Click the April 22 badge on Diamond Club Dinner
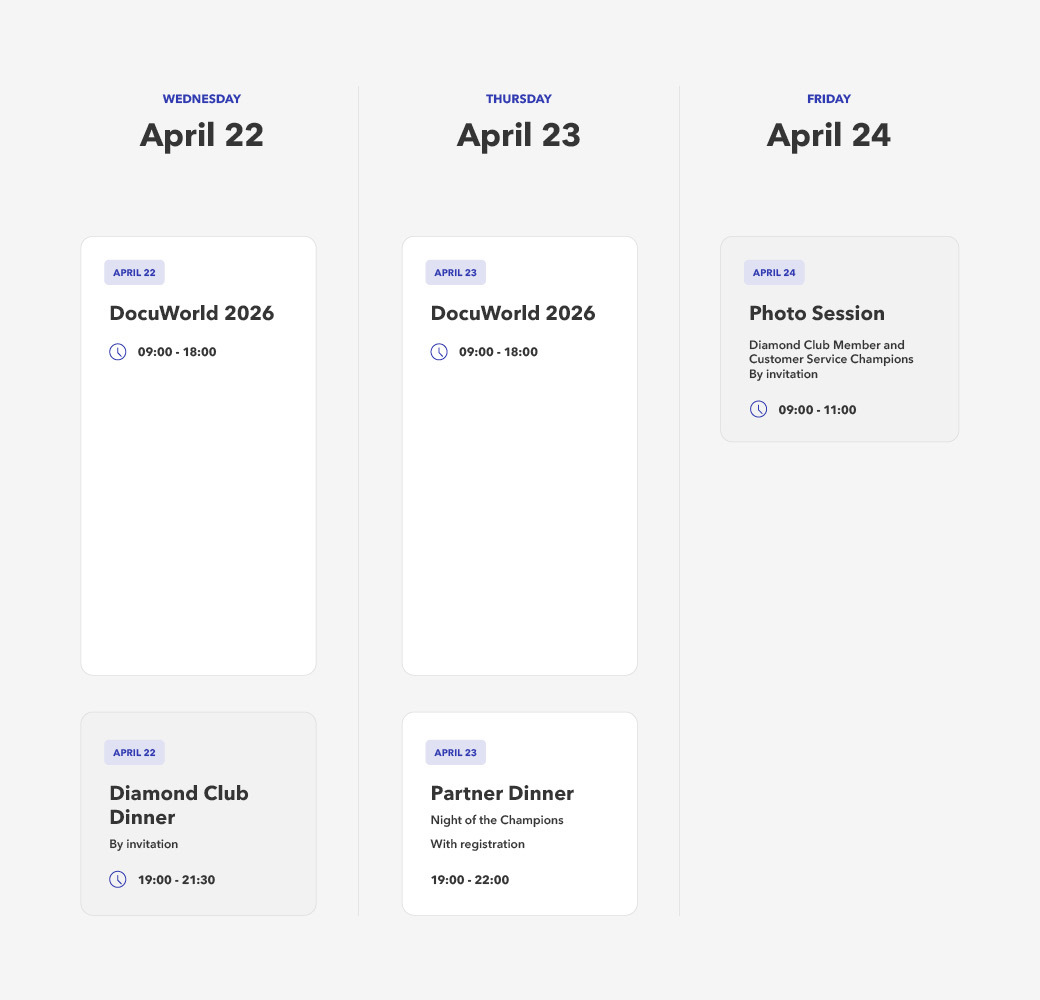Screen dimensions: 1040x1000 click(134, 753)
